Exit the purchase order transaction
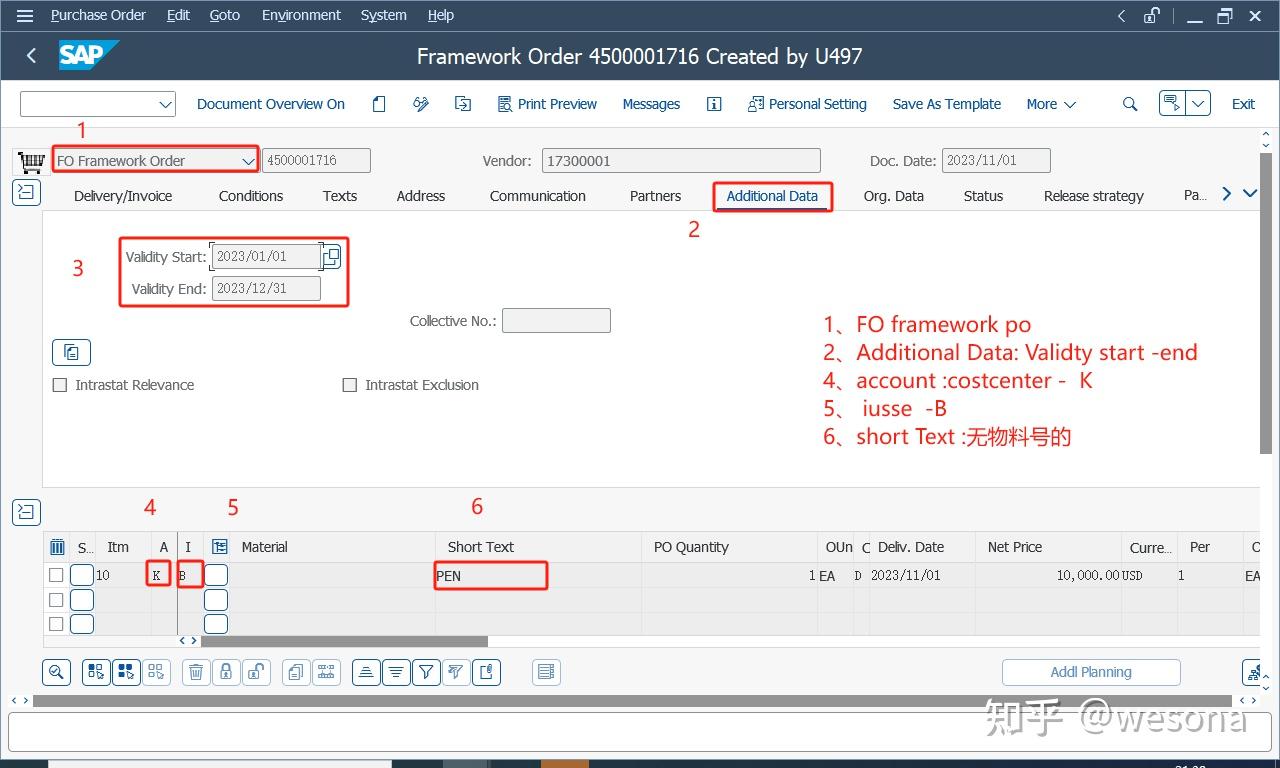 coord(1243,104)
